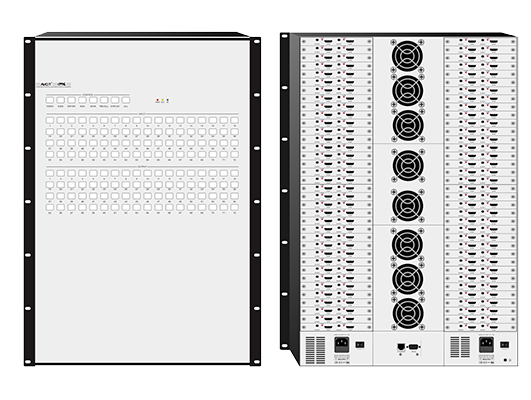Select output button 1 in OUTPUT section
The image size is (531, 400).
50,173
